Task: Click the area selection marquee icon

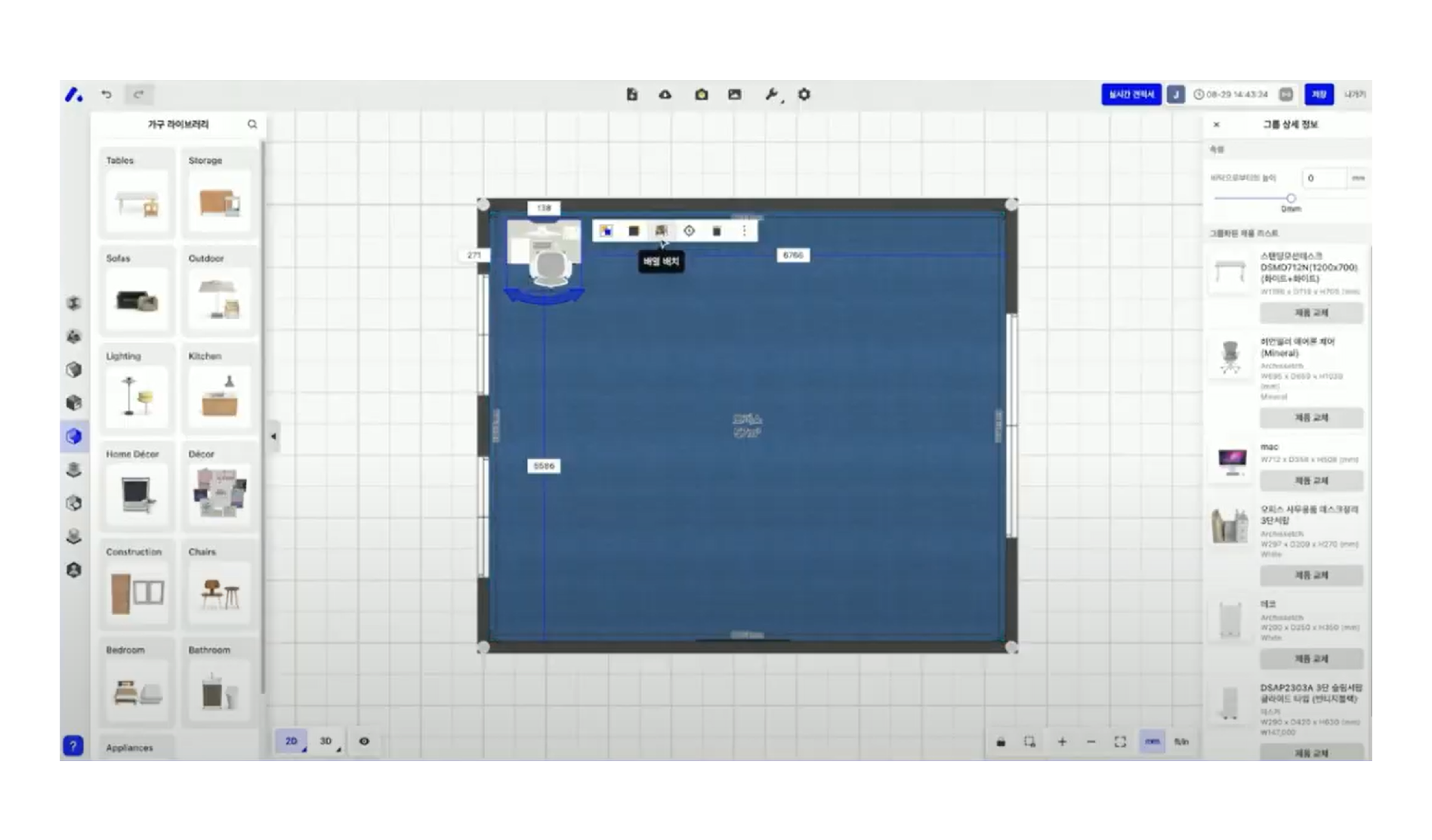Action: 1030,742
